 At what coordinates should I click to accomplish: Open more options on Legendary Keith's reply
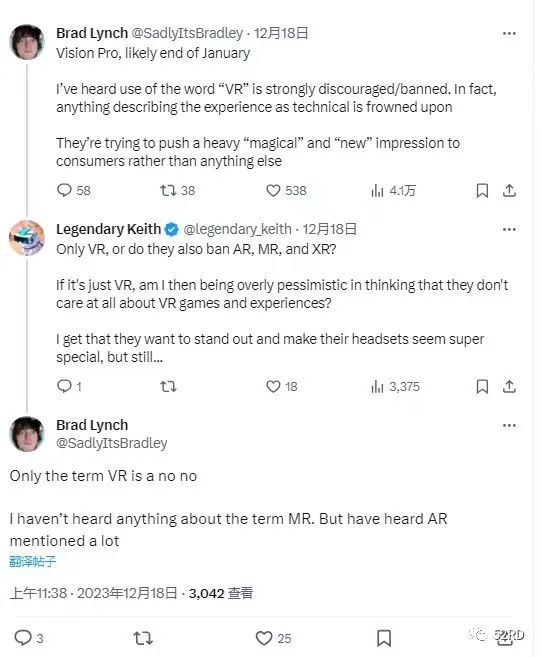(x=509, y=229)
